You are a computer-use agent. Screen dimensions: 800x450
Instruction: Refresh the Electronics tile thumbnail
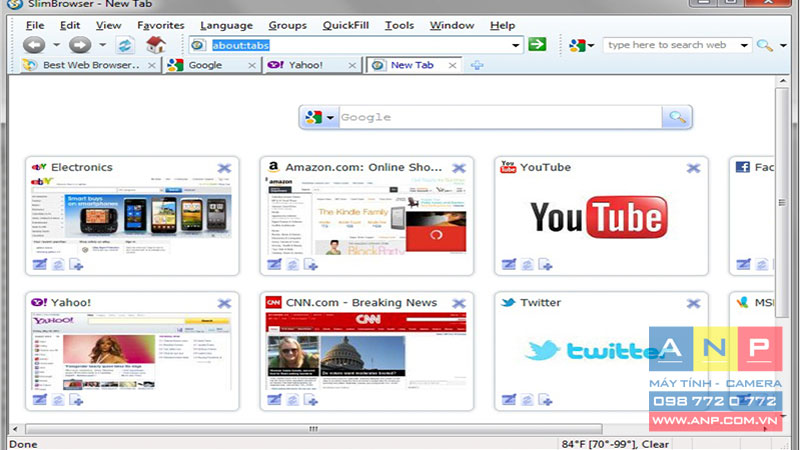(x=58, y=264)
